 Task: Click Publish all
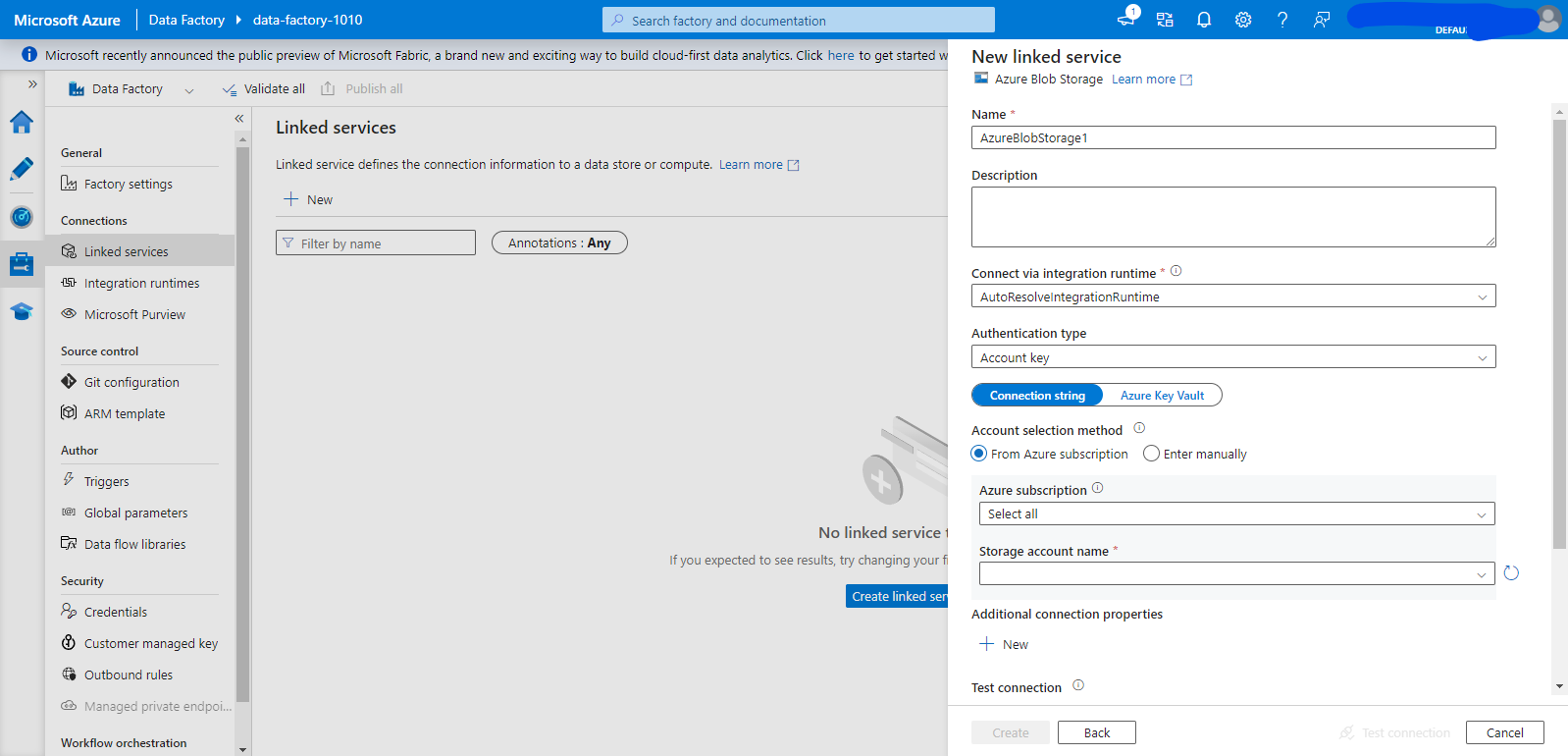click(x=362, y=89)
